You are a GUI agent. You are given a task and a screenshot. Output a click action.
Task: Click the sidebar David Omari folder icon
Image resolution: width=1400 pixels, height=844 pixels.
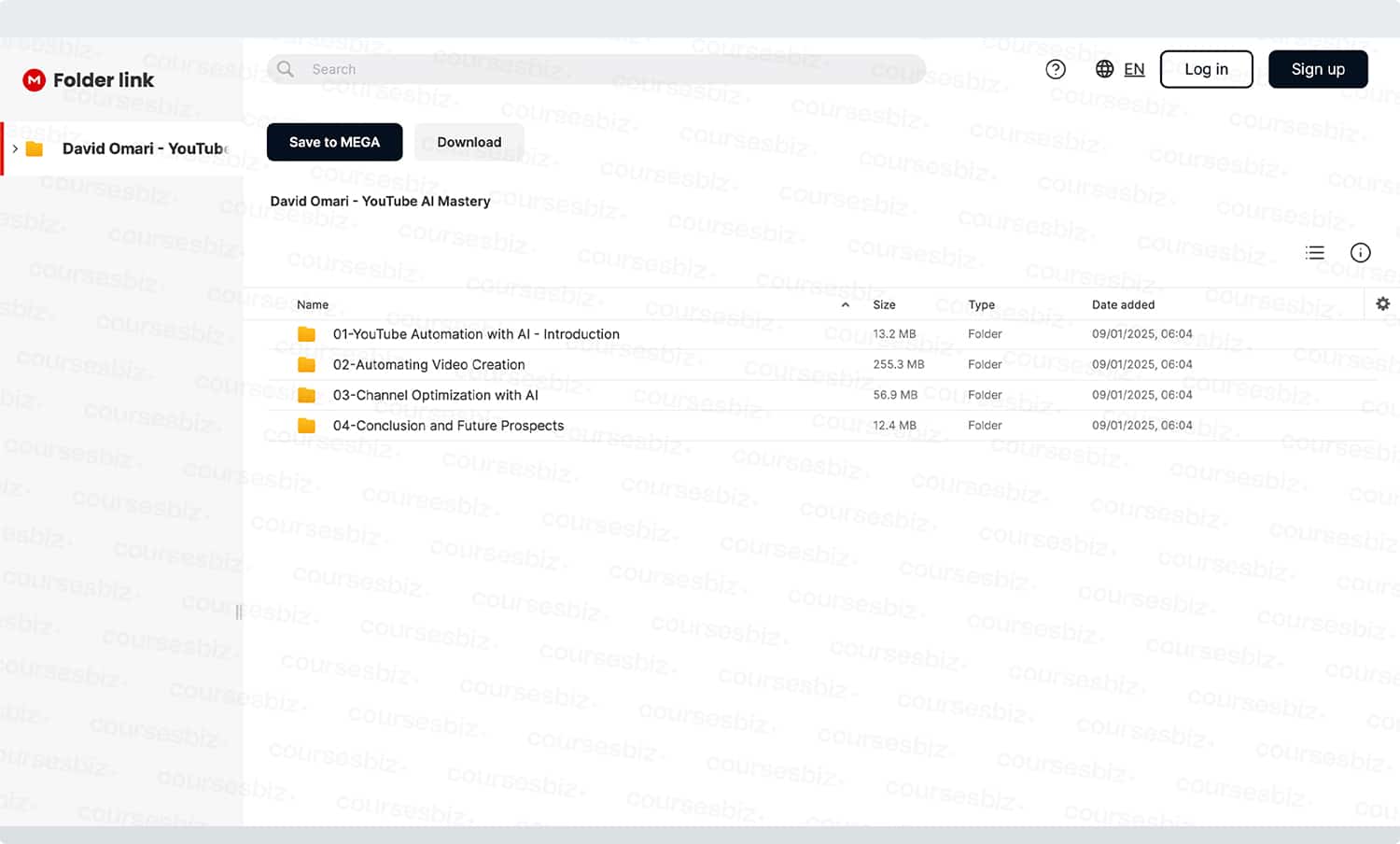tap(35, 149)
